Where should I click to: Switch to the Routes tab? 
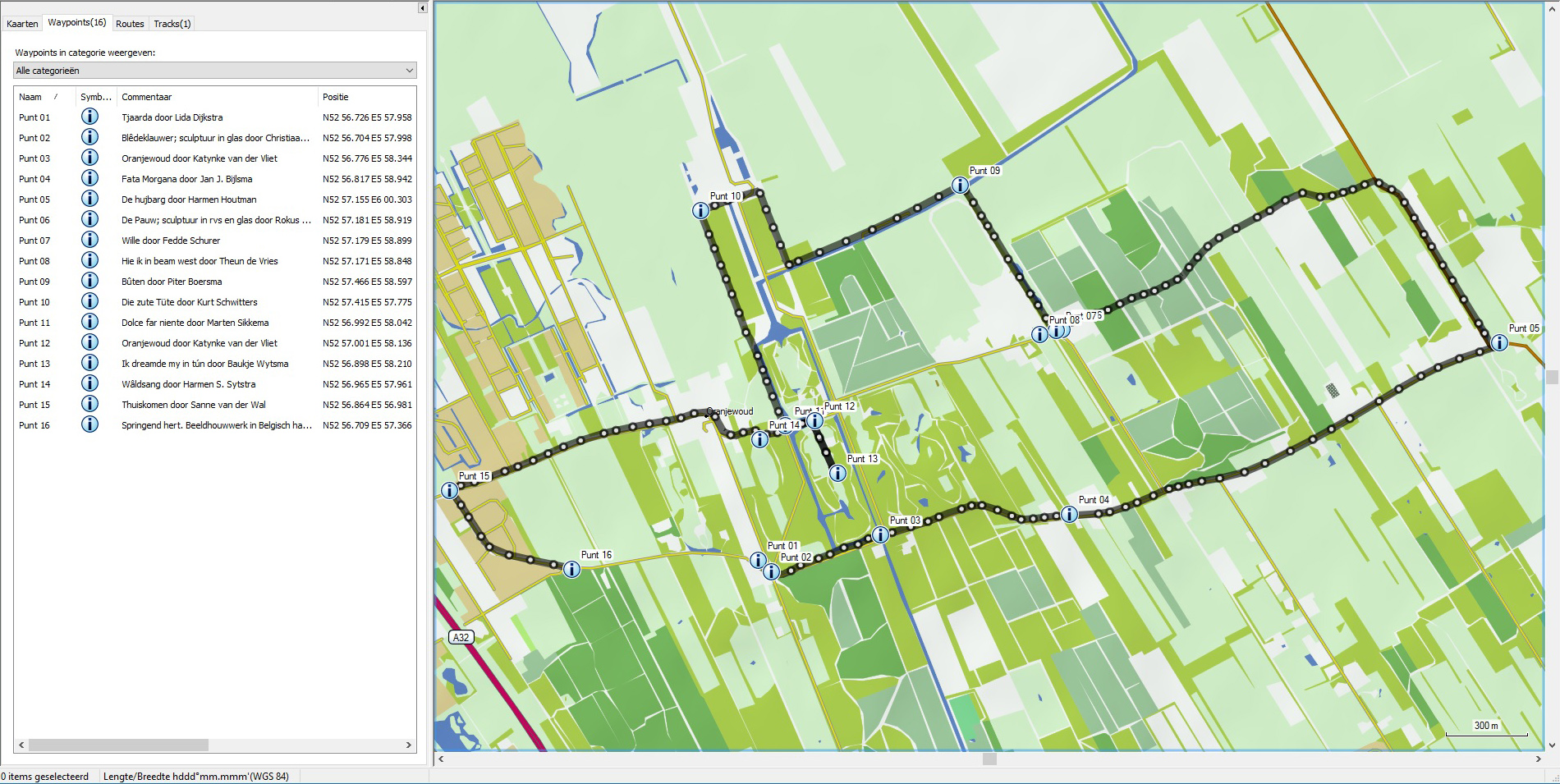[x=130, y=24]
